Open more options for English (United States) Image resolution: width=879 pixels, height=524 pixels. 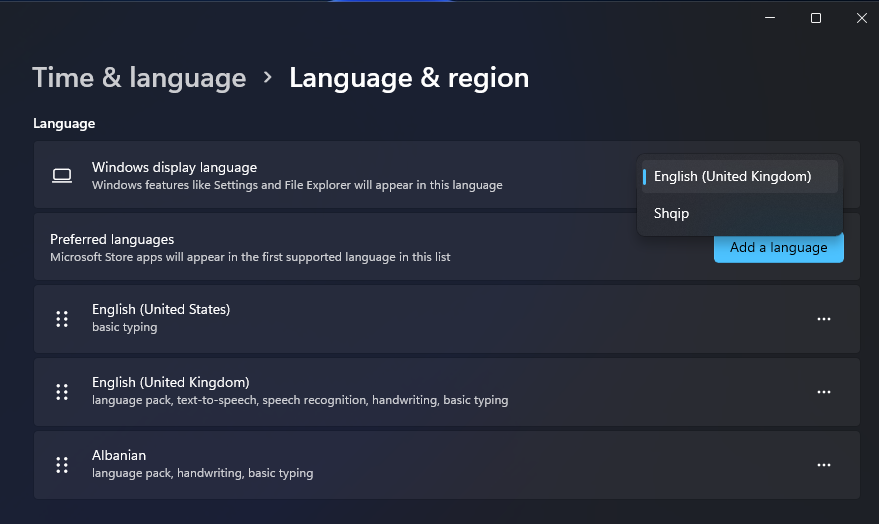coord(824,319)
